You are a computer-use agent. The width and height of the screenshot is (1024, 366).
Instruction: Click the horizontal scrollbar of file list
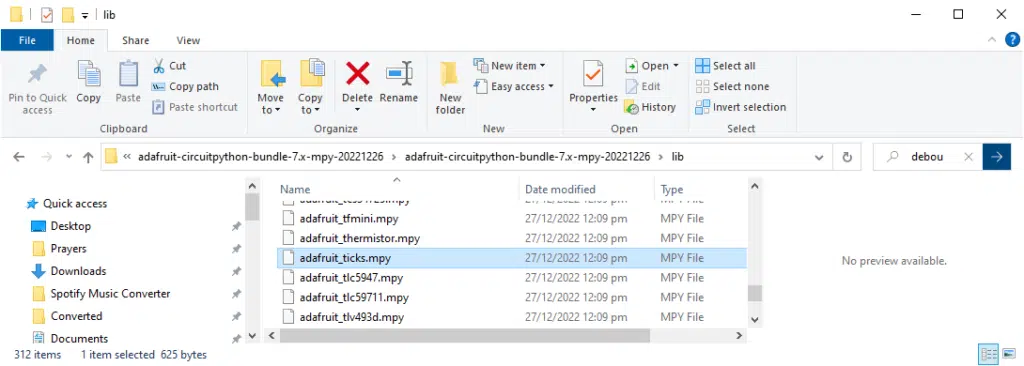coord(465,335)
